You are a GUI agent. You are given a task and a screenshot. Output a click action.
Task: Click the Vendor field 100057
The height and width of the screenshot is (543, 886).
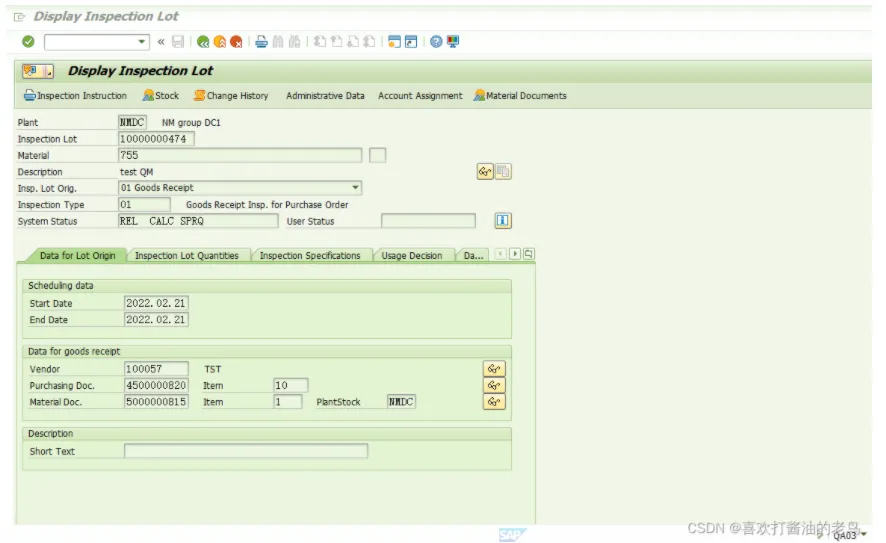(156, 368)
